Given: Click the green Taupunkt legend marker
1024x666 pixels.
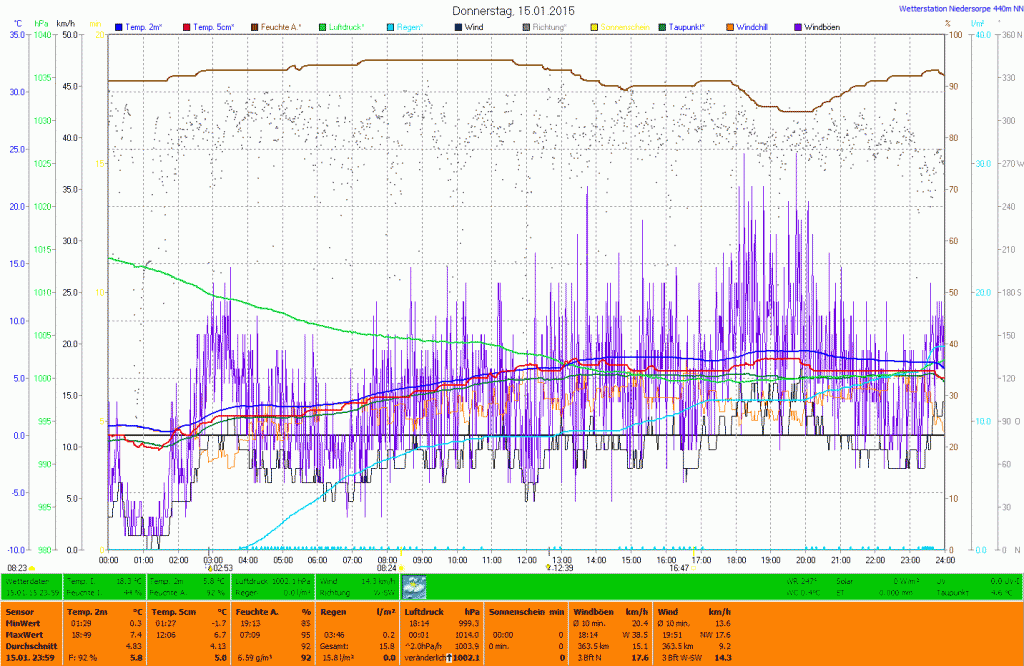Looking at the screenshot, I should 662,26.
